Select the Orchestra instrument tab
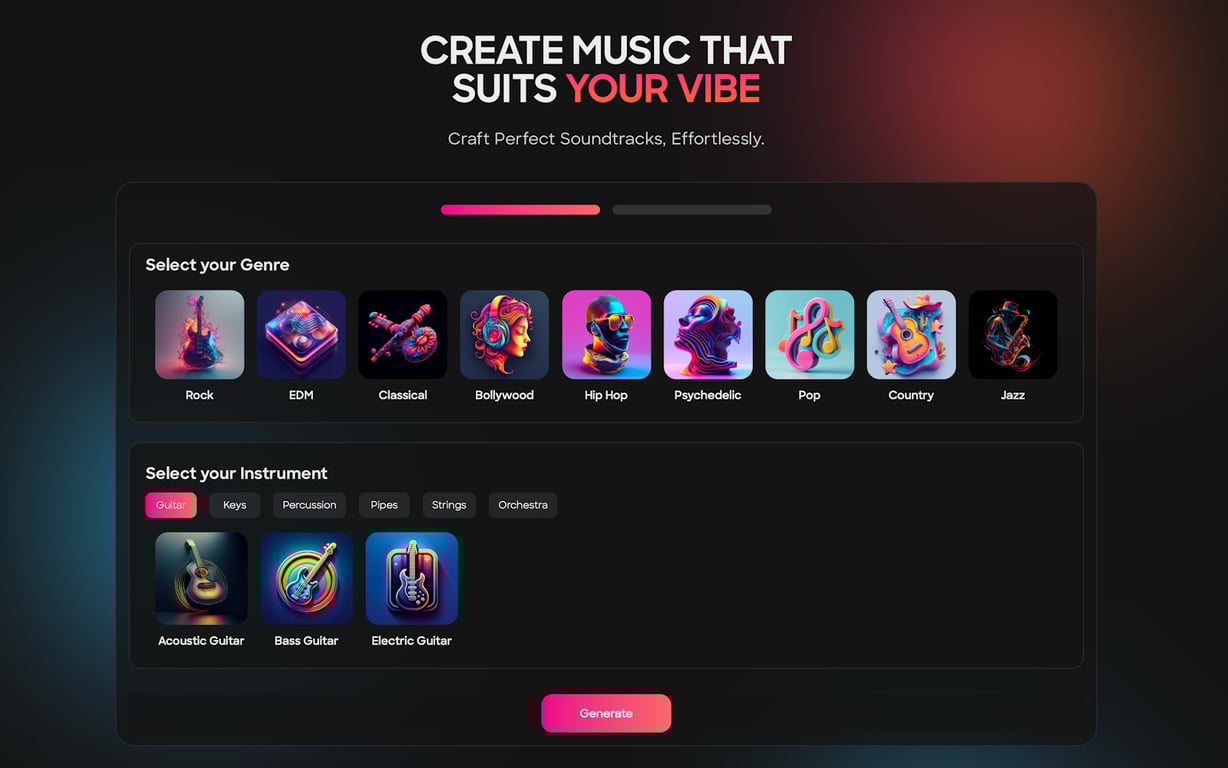The width and height of the screenshot is (1228, 768). [x=523, y=505]
